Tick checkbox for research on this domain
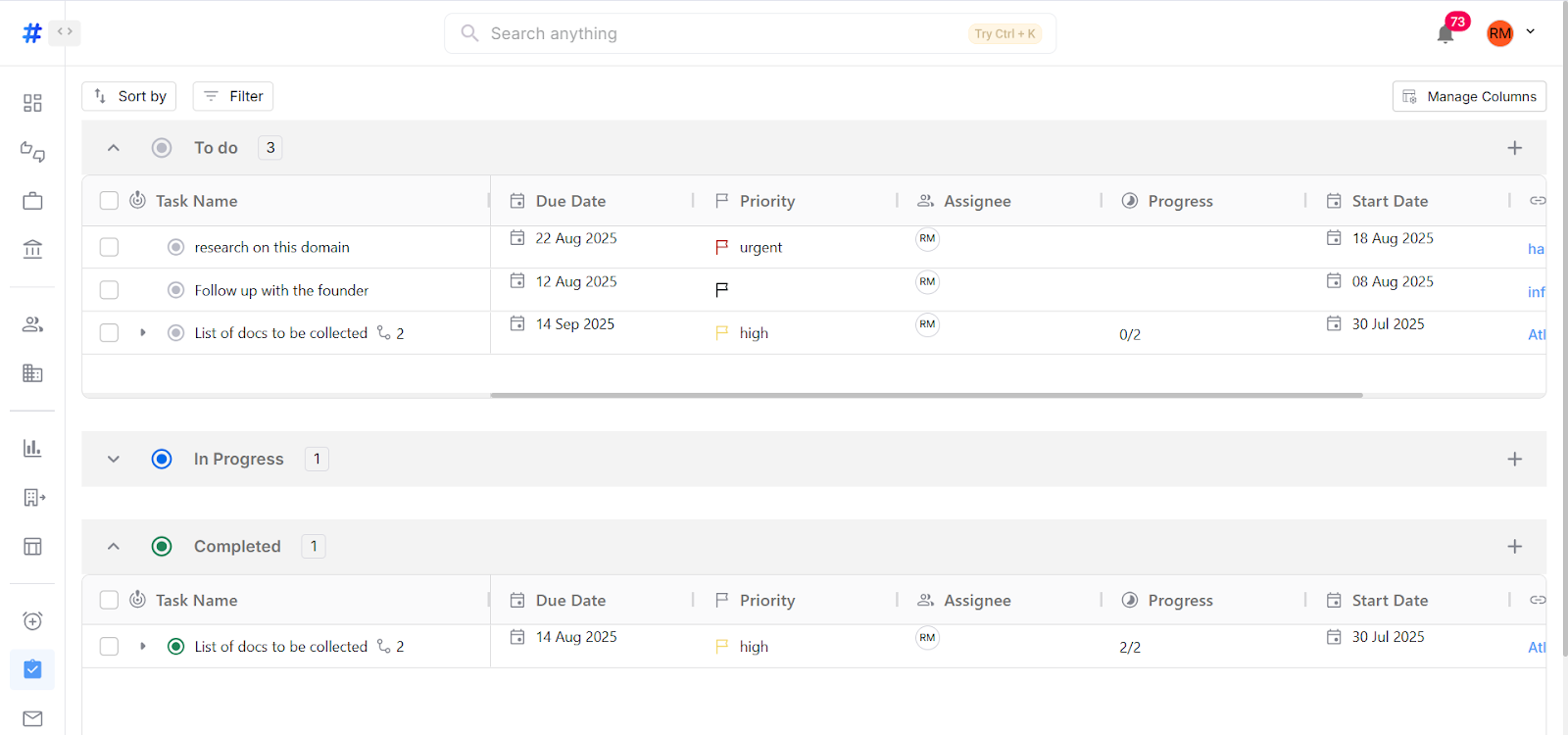Screen dimensions: 1568x735 (x=109, y=247)
